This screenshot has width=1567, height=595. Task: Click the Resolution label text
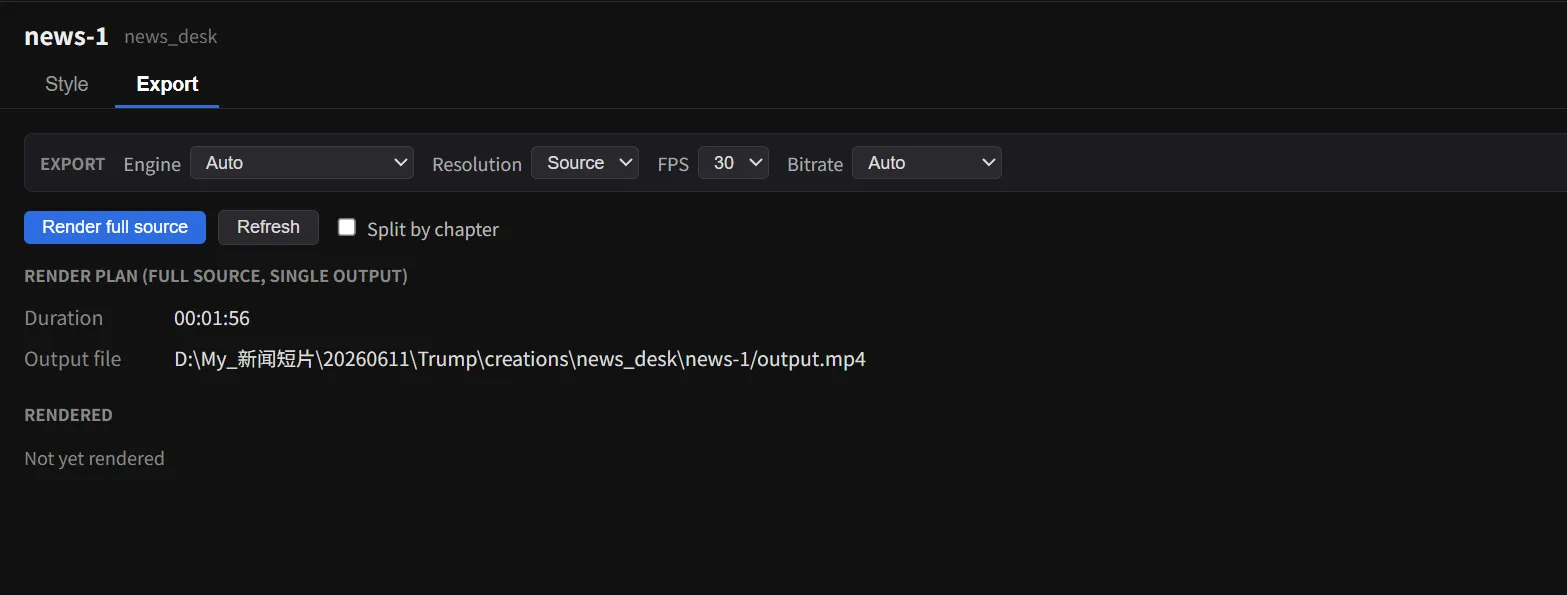tap(477, 165)
